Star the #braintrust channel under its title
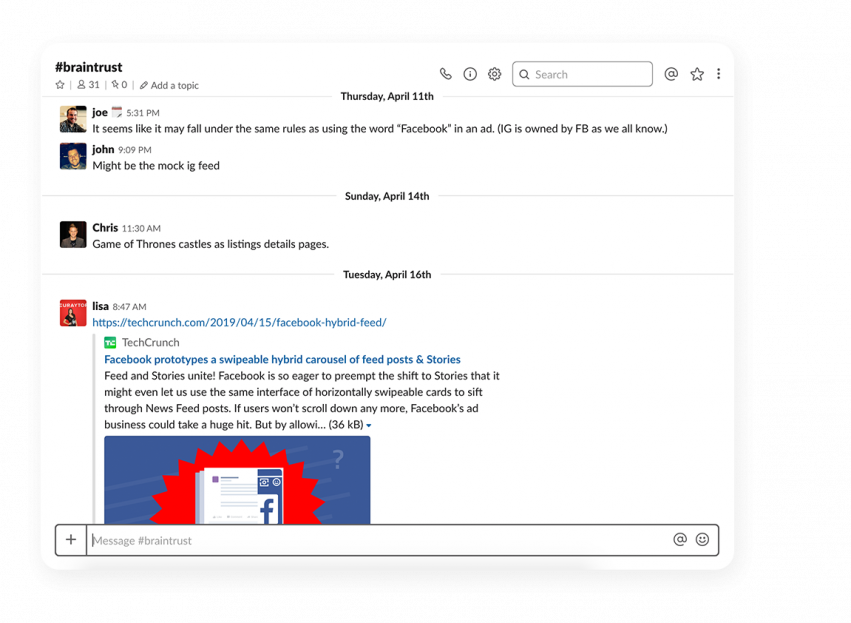Screen dimensions: 851x623 point(60,85)
